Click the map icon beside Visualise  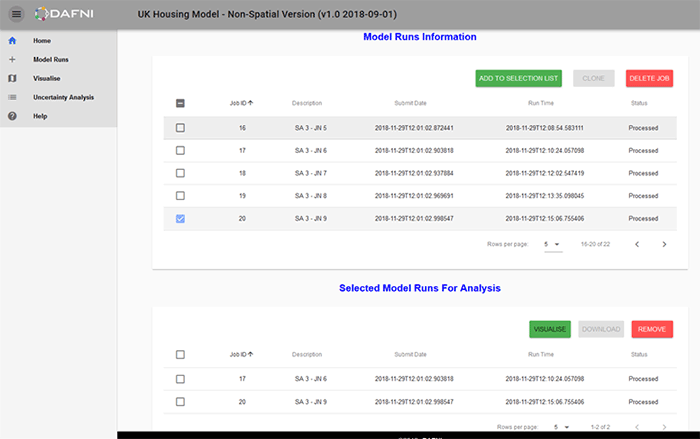coord(12,78)
